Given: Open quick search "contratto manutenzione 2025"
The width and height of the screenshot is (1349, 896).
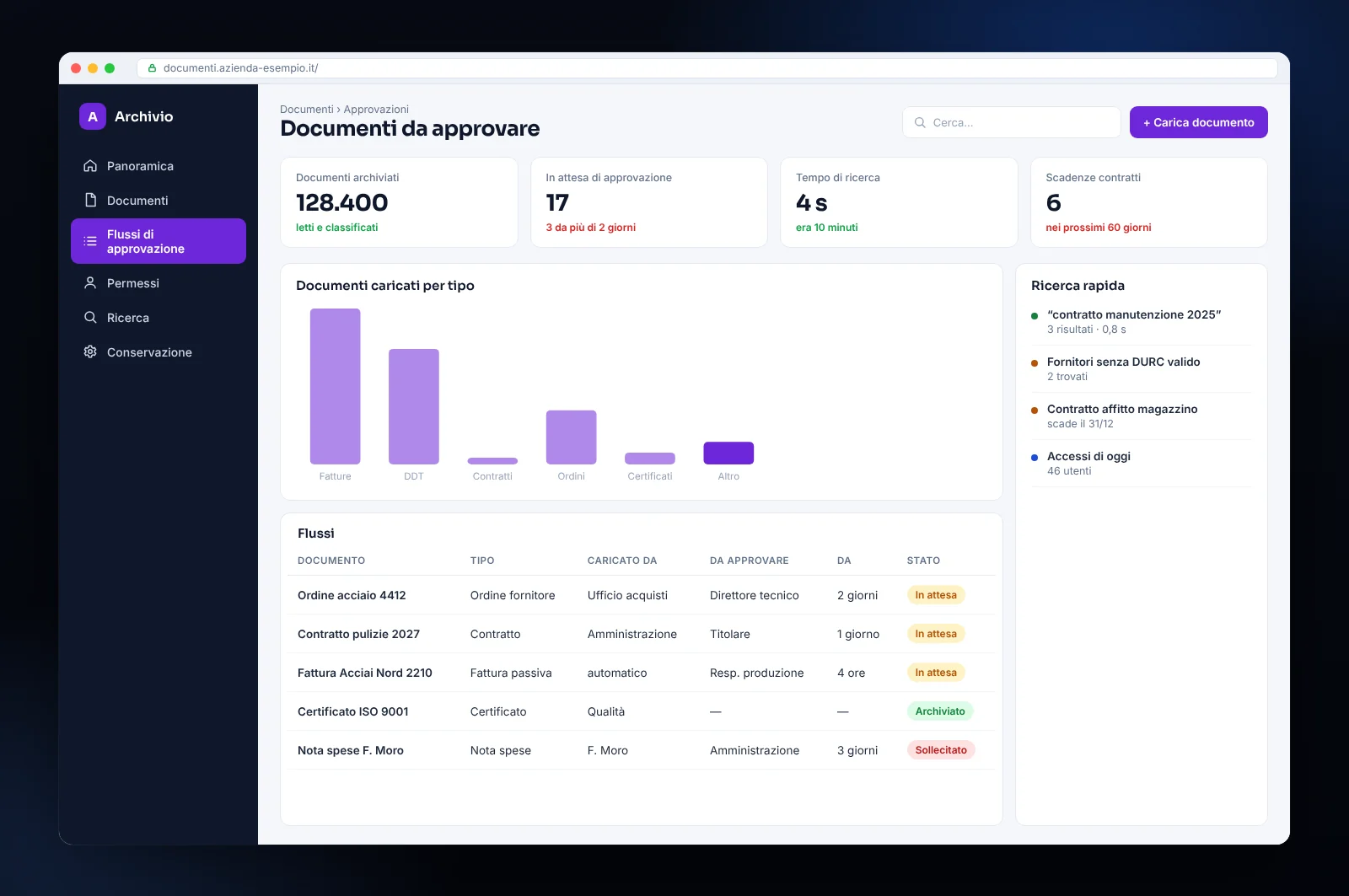Looking at the screenshot, I should (1142, 321).
